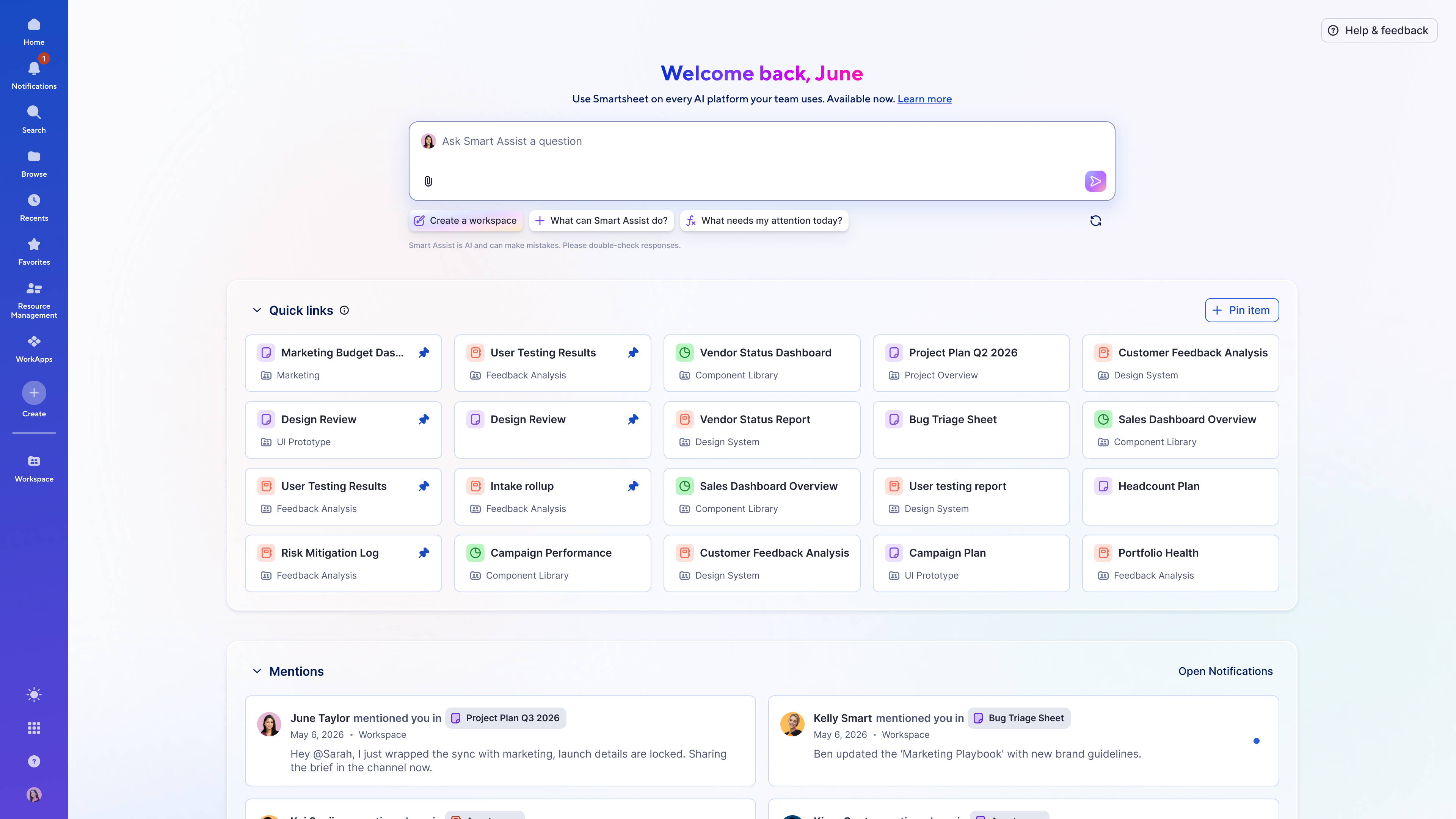Go to Home in the sidebar
This screenshot has width=1456, height=819.
pos(34,31)
